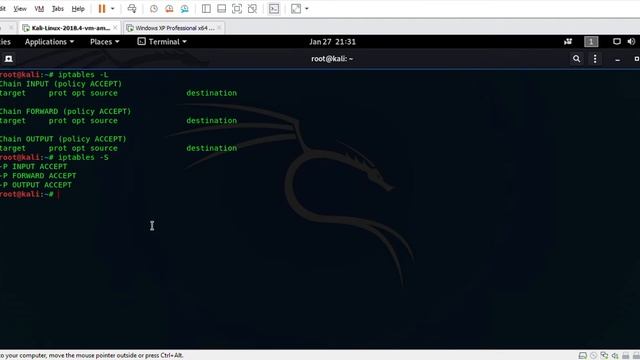Open VMware Tabs menu

pyautogui.click(x=58, y=9)
